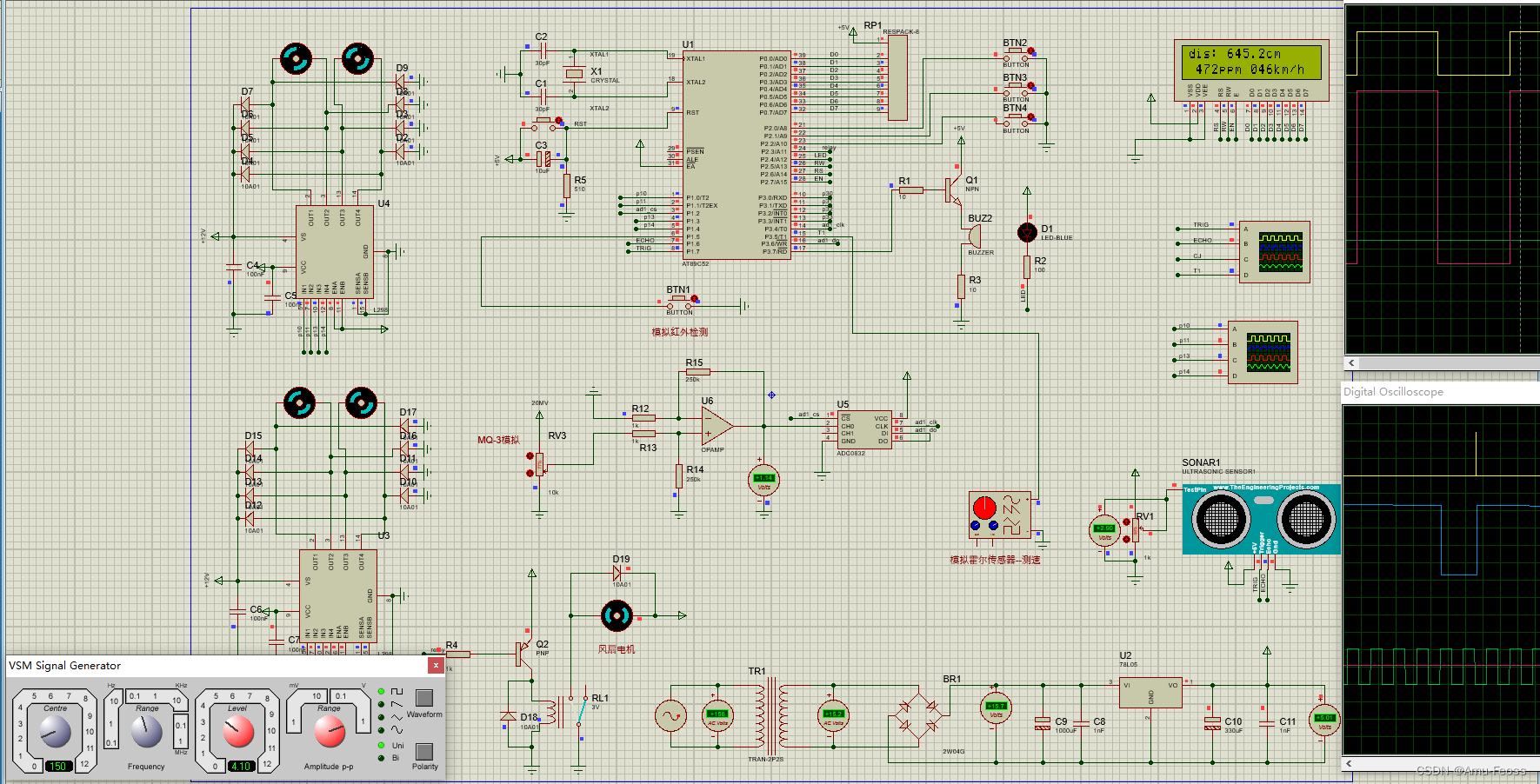Click the upper oscilloscope scroll-left arrow
The width and height of the screenshot is (1540, 784).
pos(1351,363)
